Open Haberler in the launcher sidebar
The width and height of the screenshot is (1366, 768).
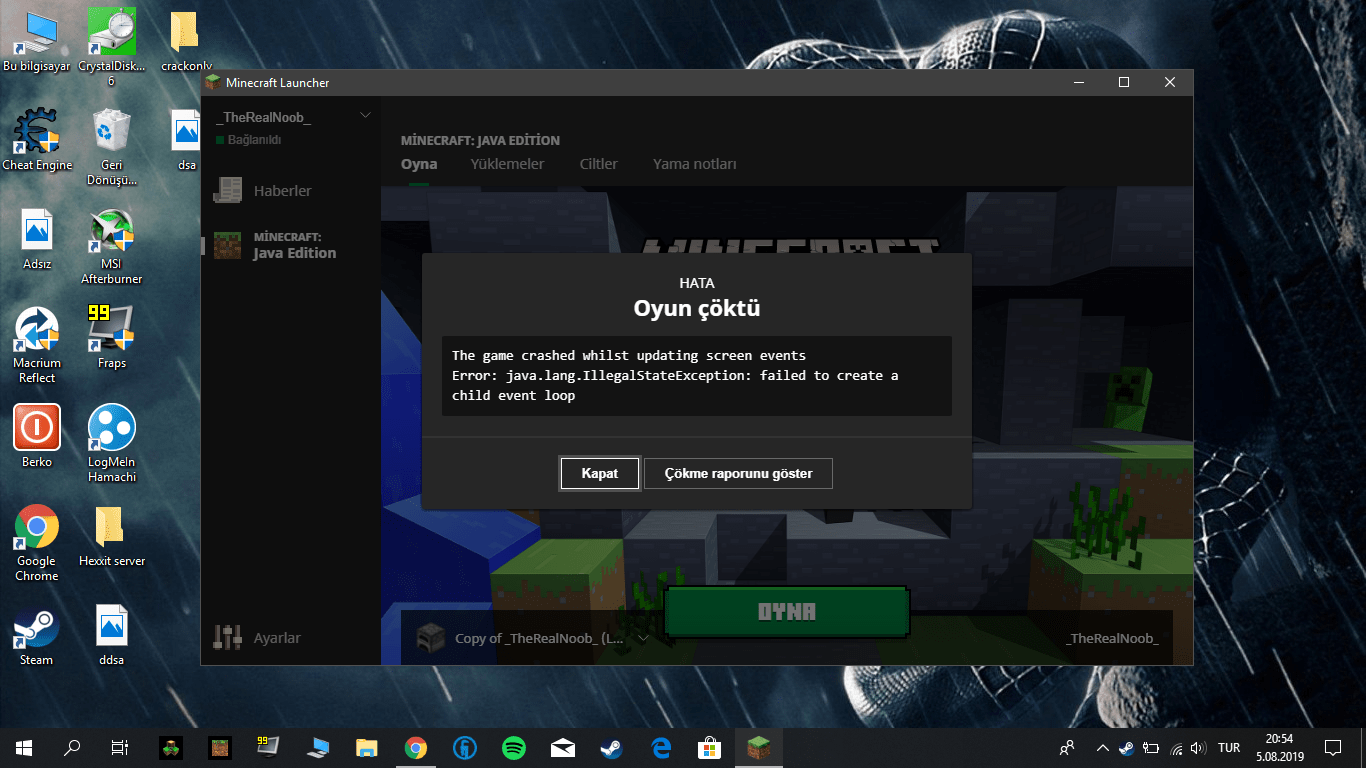tap(282, 191)
